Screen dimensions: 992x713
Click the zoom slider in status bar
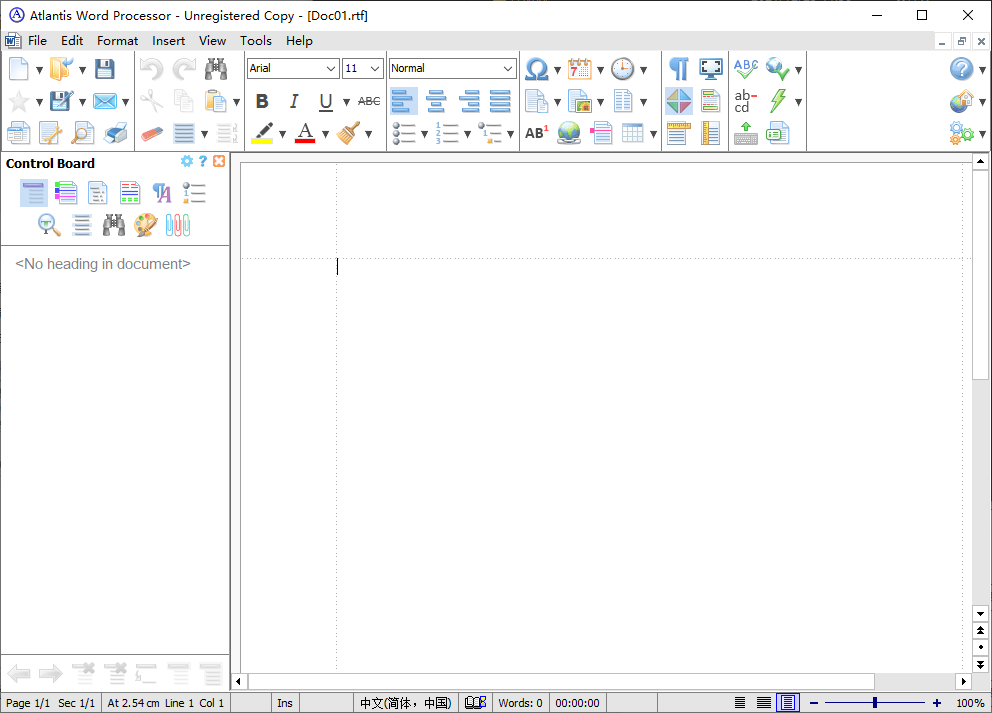coord(874,703)
